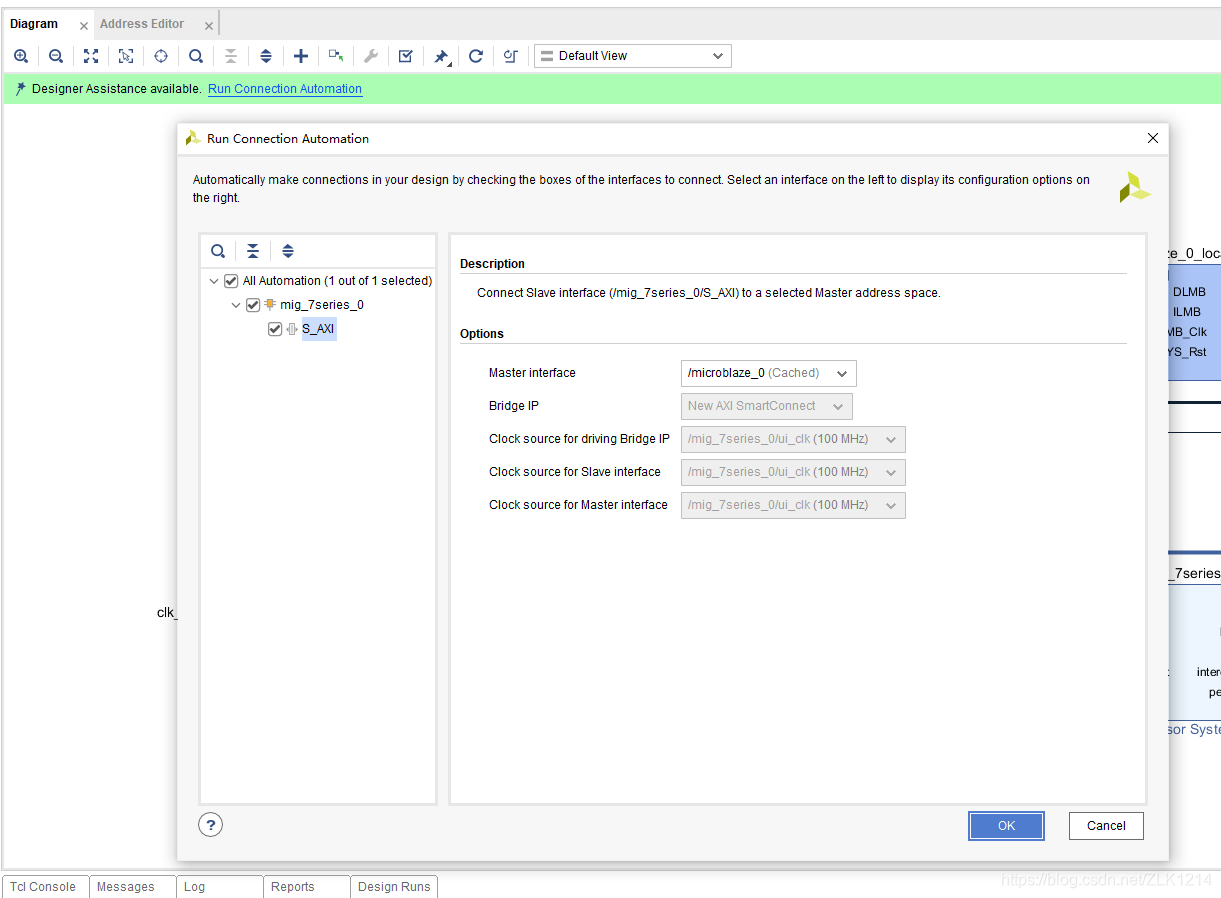Image resolution: width=1221 pixels, height=898 pixels.
Task: Click the Optimize Routing icon
Action: [511, 56]
